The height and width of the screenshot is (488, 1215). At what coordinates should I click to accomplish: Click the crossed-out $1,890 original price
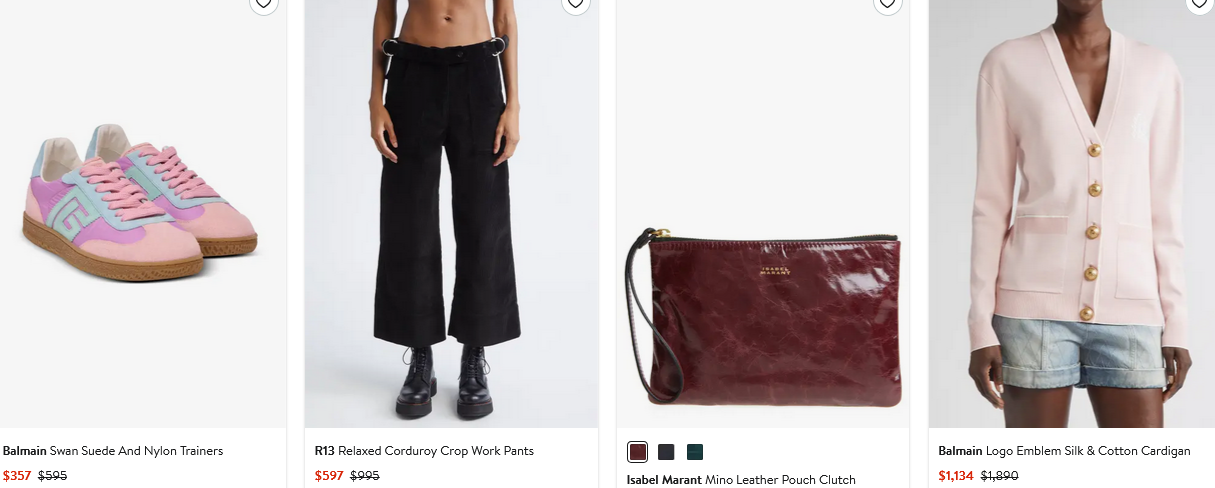999,476
